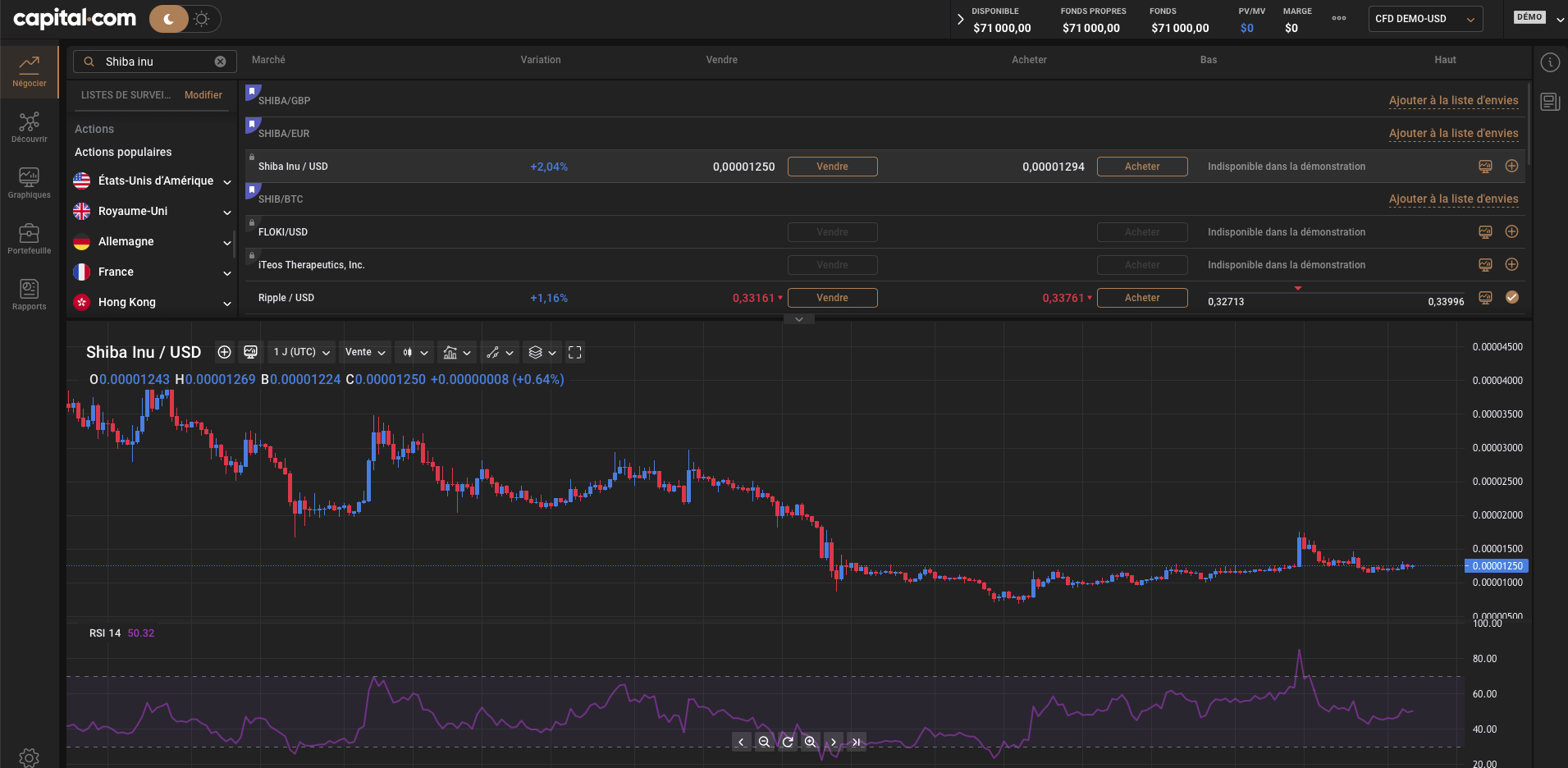
Task: Open the Rapports section in sidebar
Action: (30, 295)
